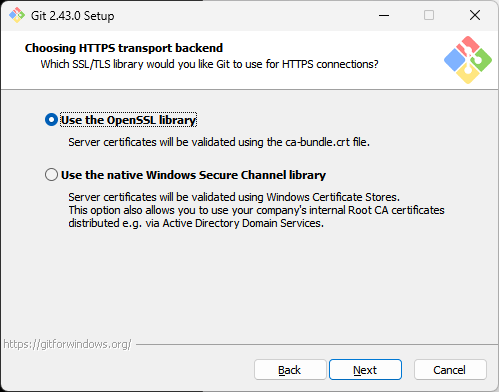Screen dimensions: 499x392
Task: Close the Git Setup window
Action: [475, 15]
